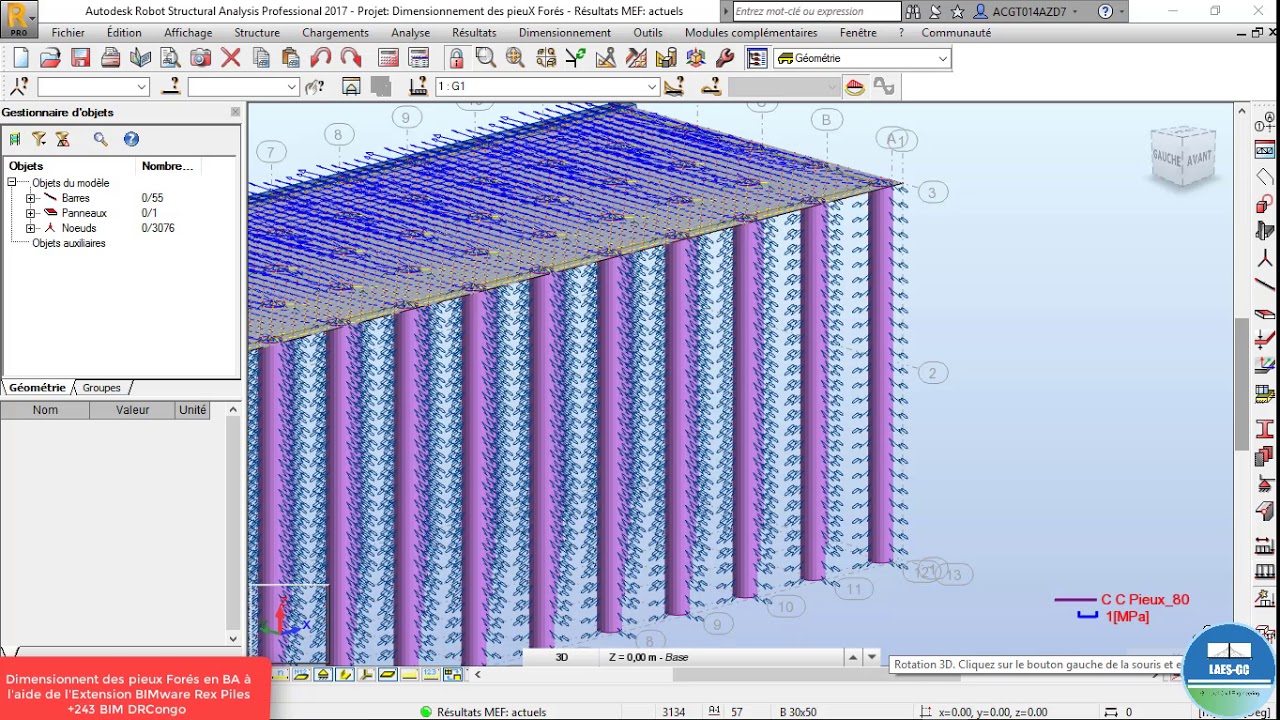This screenshot has width=1280, height=720.
Task: Open the Résultats menu
Action: [474, 32]
